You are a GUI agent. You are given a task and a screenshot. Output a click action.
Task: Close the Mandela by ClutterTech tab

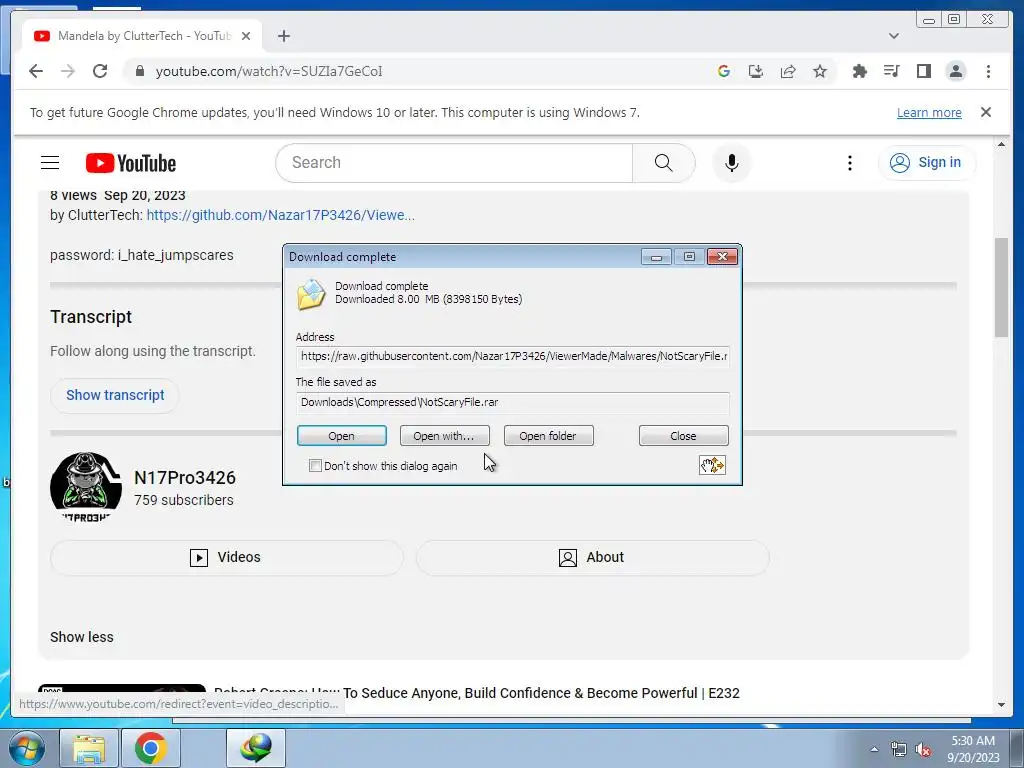coord(246,36)
